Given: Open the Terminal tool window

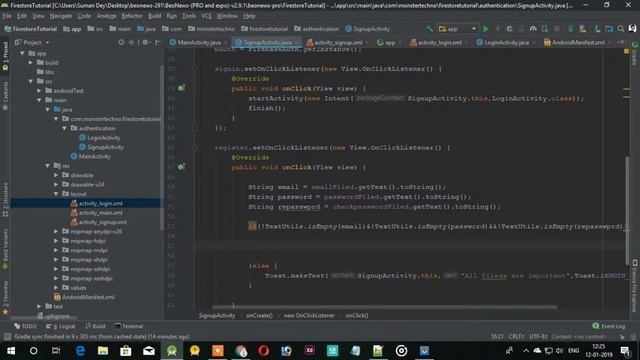Looking at the screenshot, I should pos(129,326).
